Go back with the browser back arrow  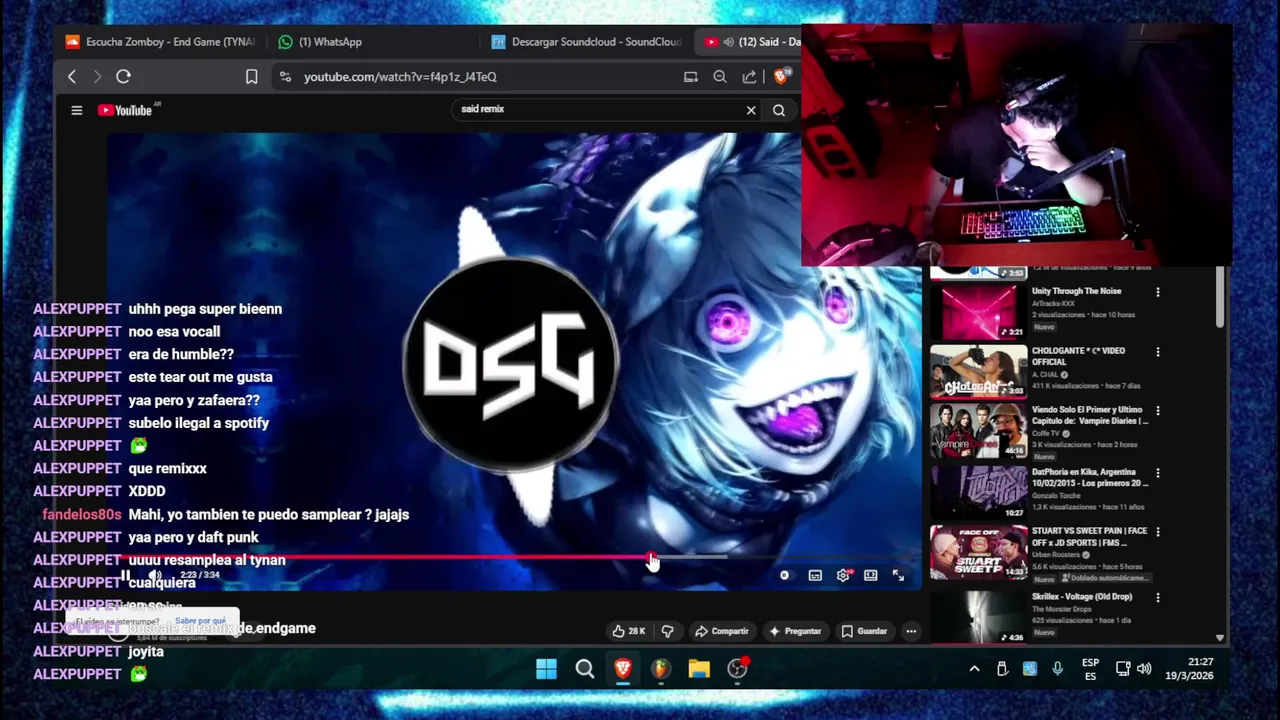pos(72,77)
